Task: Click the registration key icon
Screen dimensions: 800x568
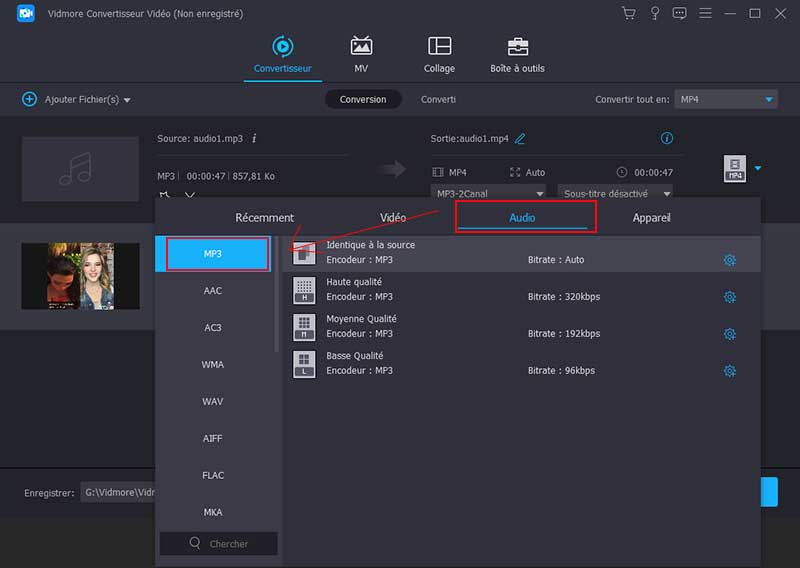Action: (x=655, y=13)
